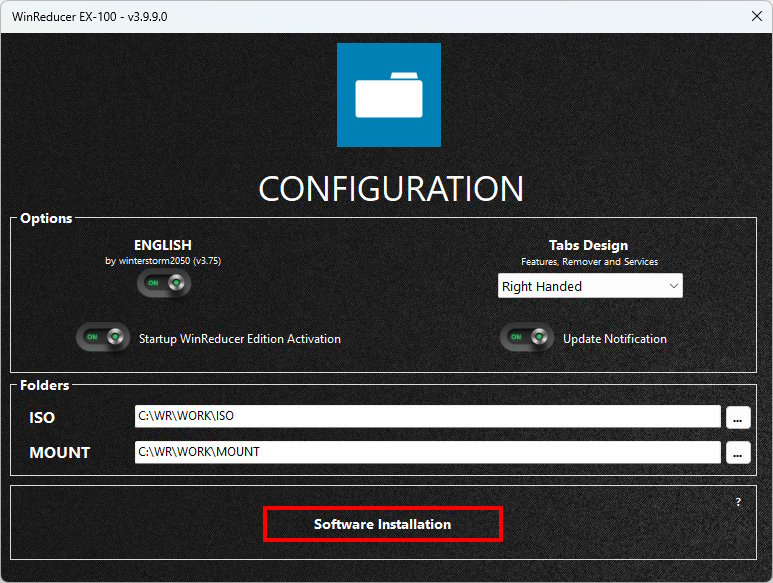
Task: Toggle Startup WinReducer Edition Activation switch
Action: (103, 337)
